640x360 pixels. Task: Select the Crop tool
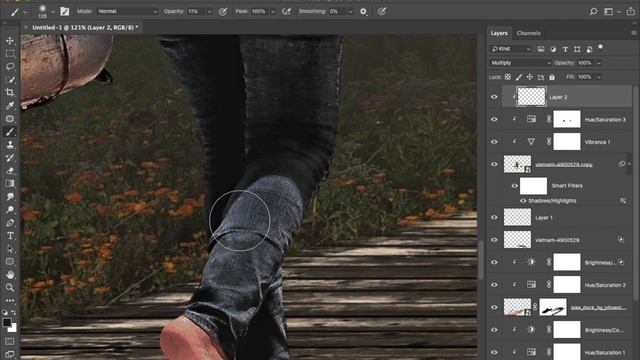click(x=10, y=93)
